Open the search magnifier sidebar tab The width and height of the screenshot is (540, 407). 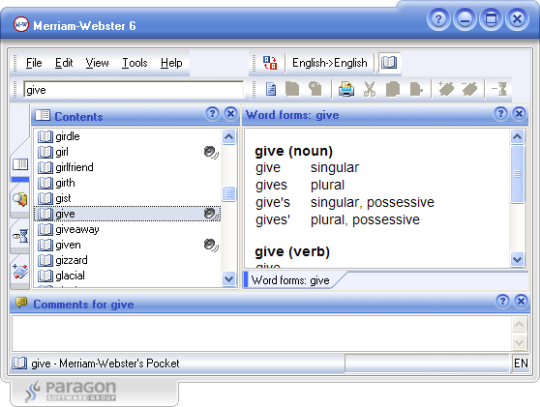point(20,199)
